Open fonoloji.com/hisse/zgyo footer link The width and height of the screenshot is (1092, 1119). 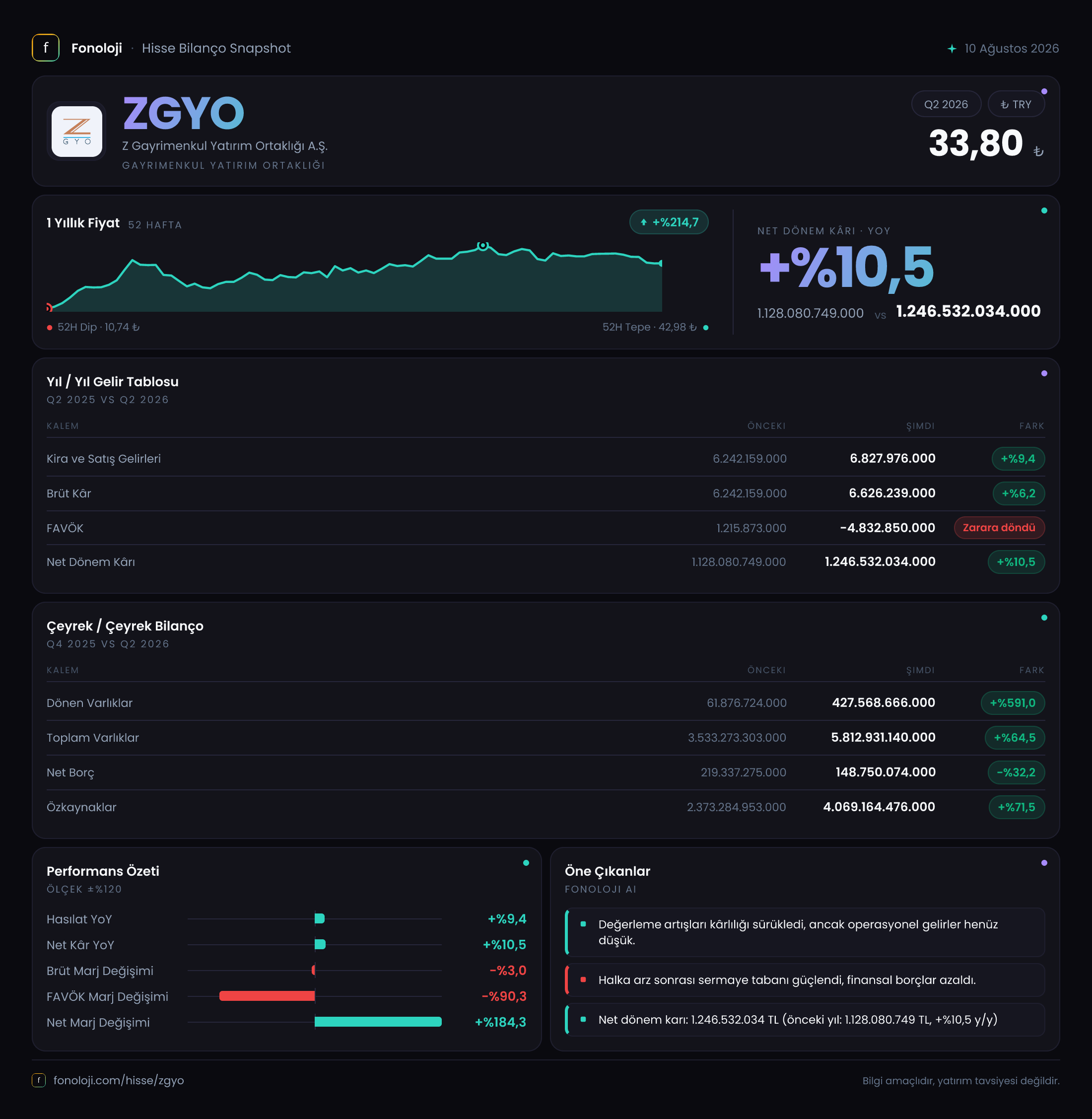(x=118, y=1080)
